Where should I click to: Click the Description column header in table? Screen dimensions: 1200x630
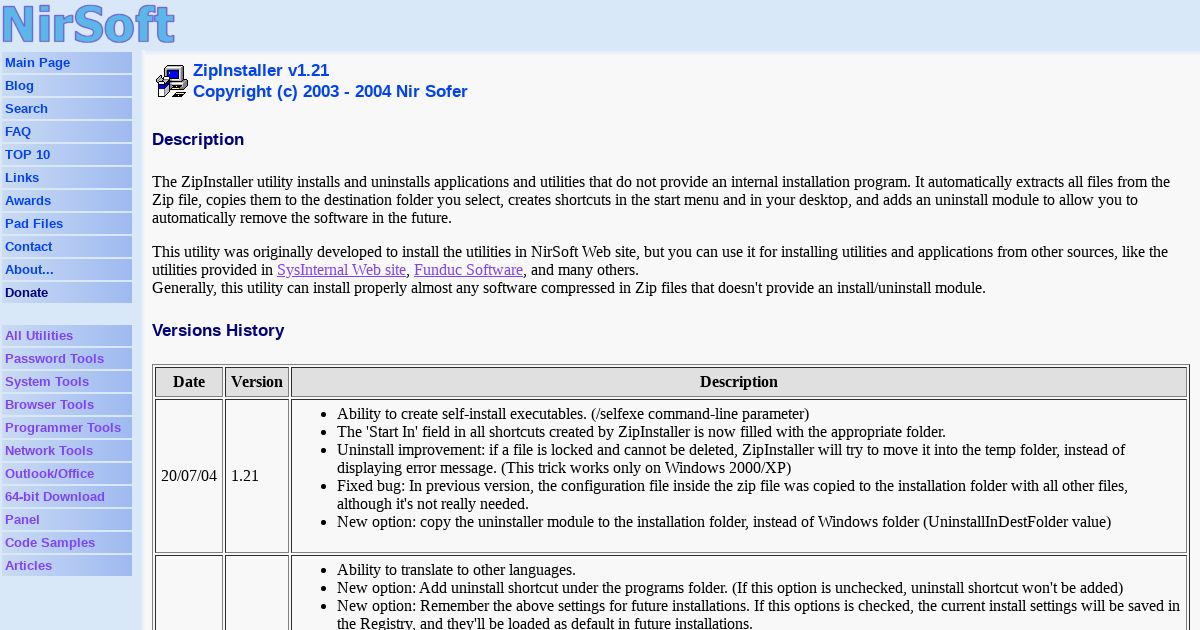(739, 382)
